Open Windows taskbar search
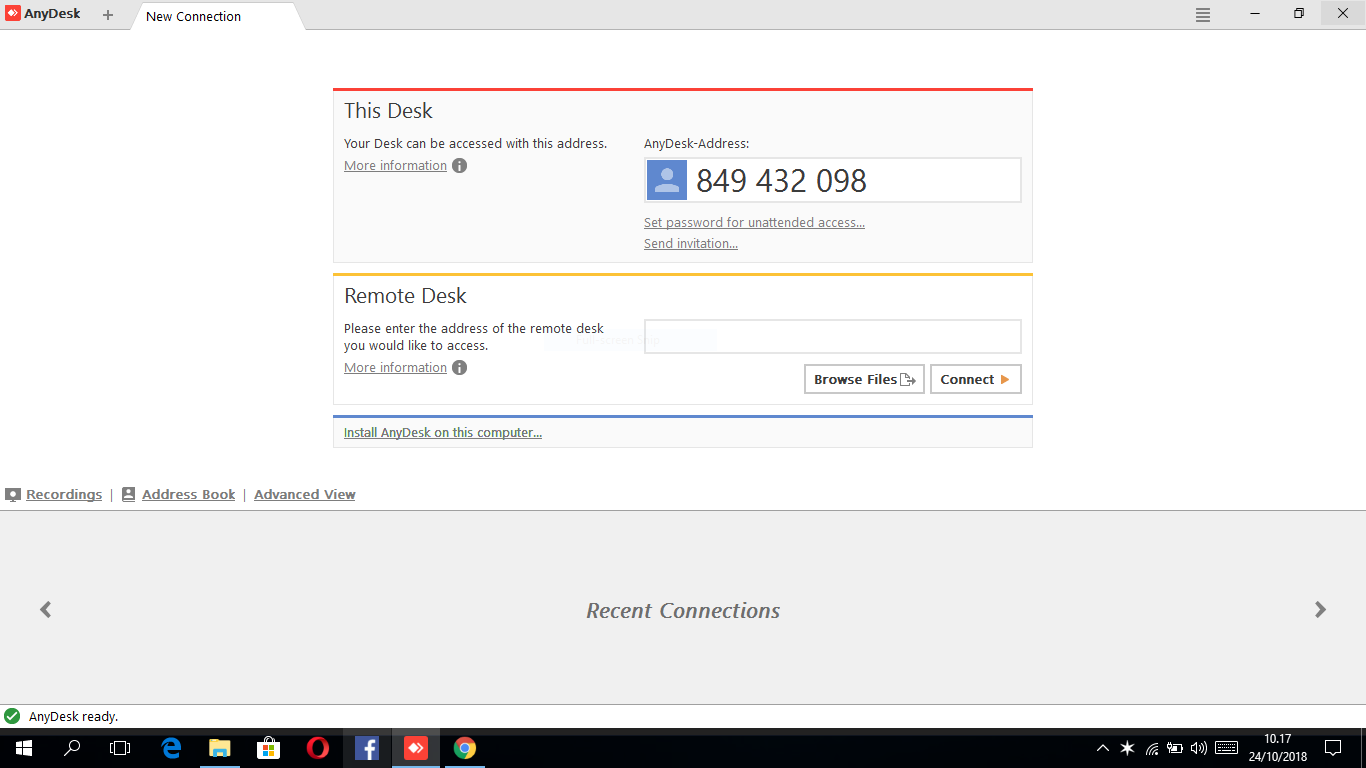The image size is (1366, 768). pyautogui.click(x=72, y=748)
